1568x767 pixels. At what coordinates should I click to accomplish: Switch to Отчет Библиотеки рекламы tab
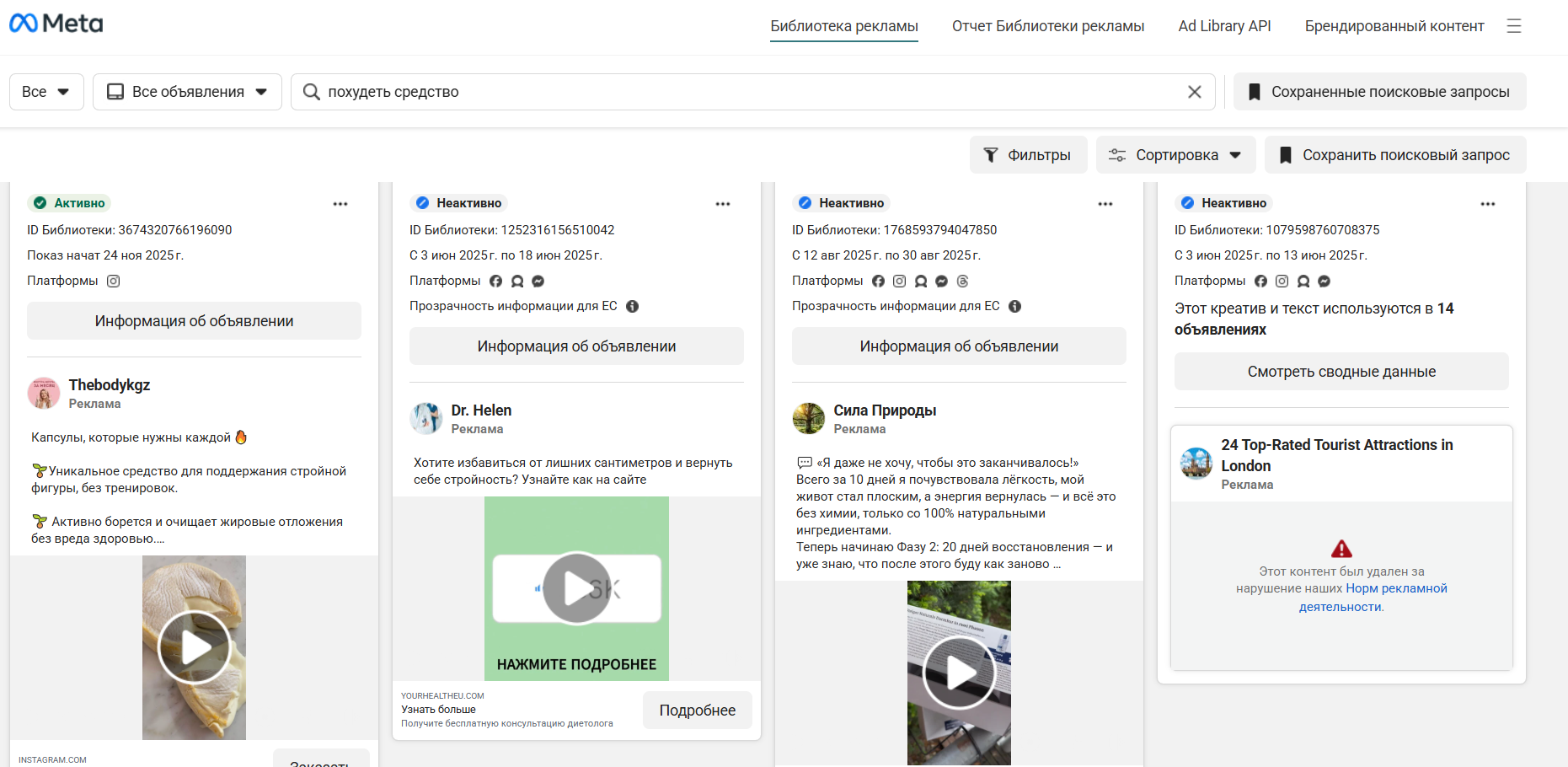[x=1047, y=26]
